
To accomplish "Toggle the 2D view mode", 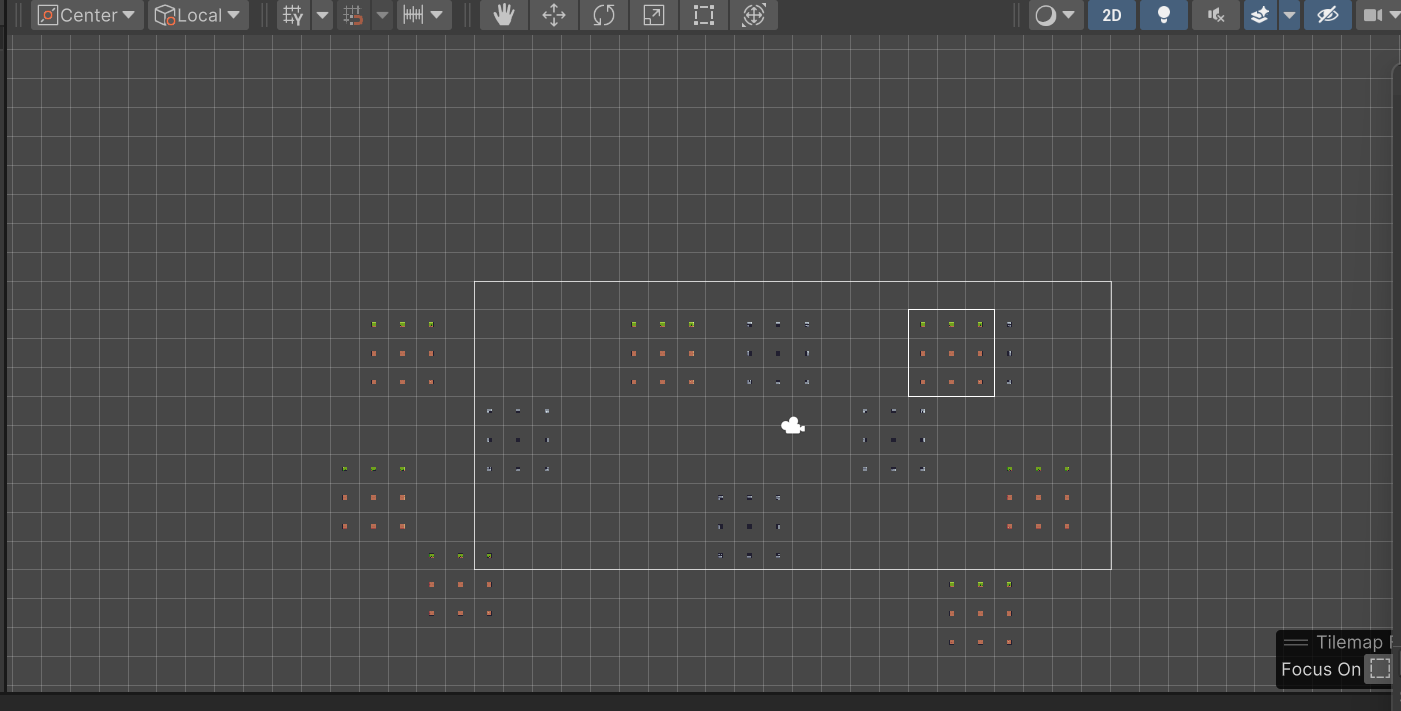I will click(x=1111, y=15).
